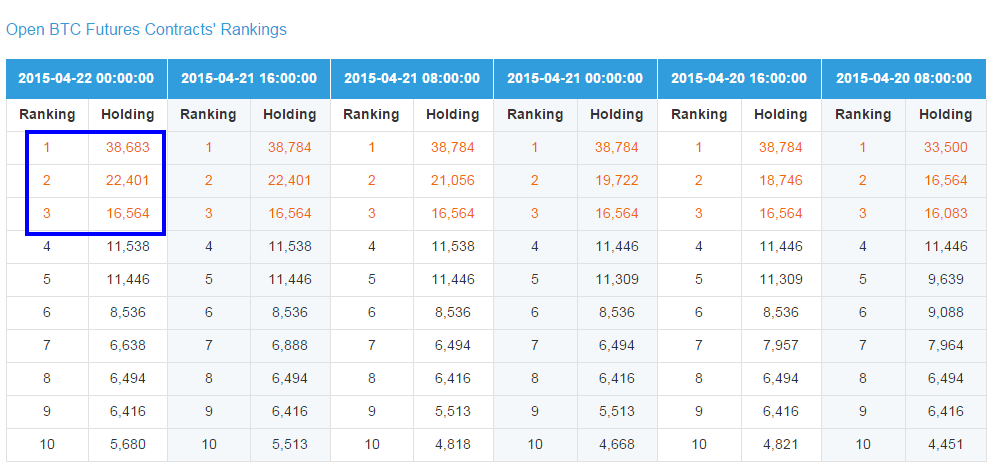
Task: Click ranking 9 in the 2015-04-20 16:00:00 column
Action: 699,411
